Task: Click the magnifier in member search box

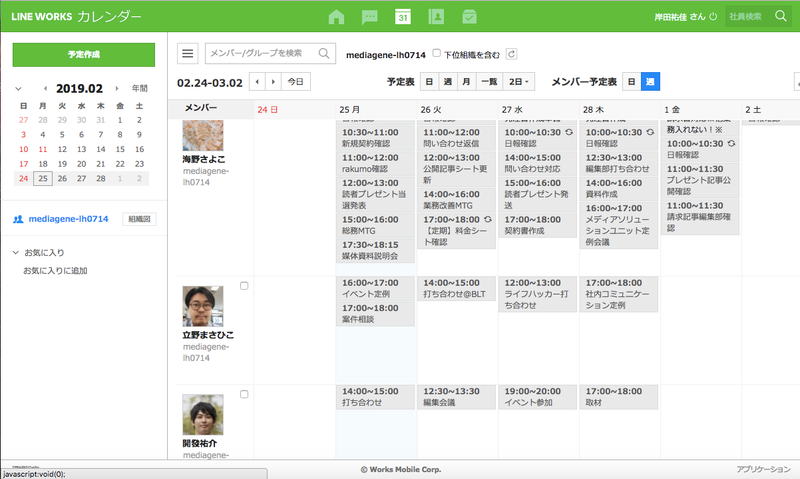Action: click(x=324, y=54)
